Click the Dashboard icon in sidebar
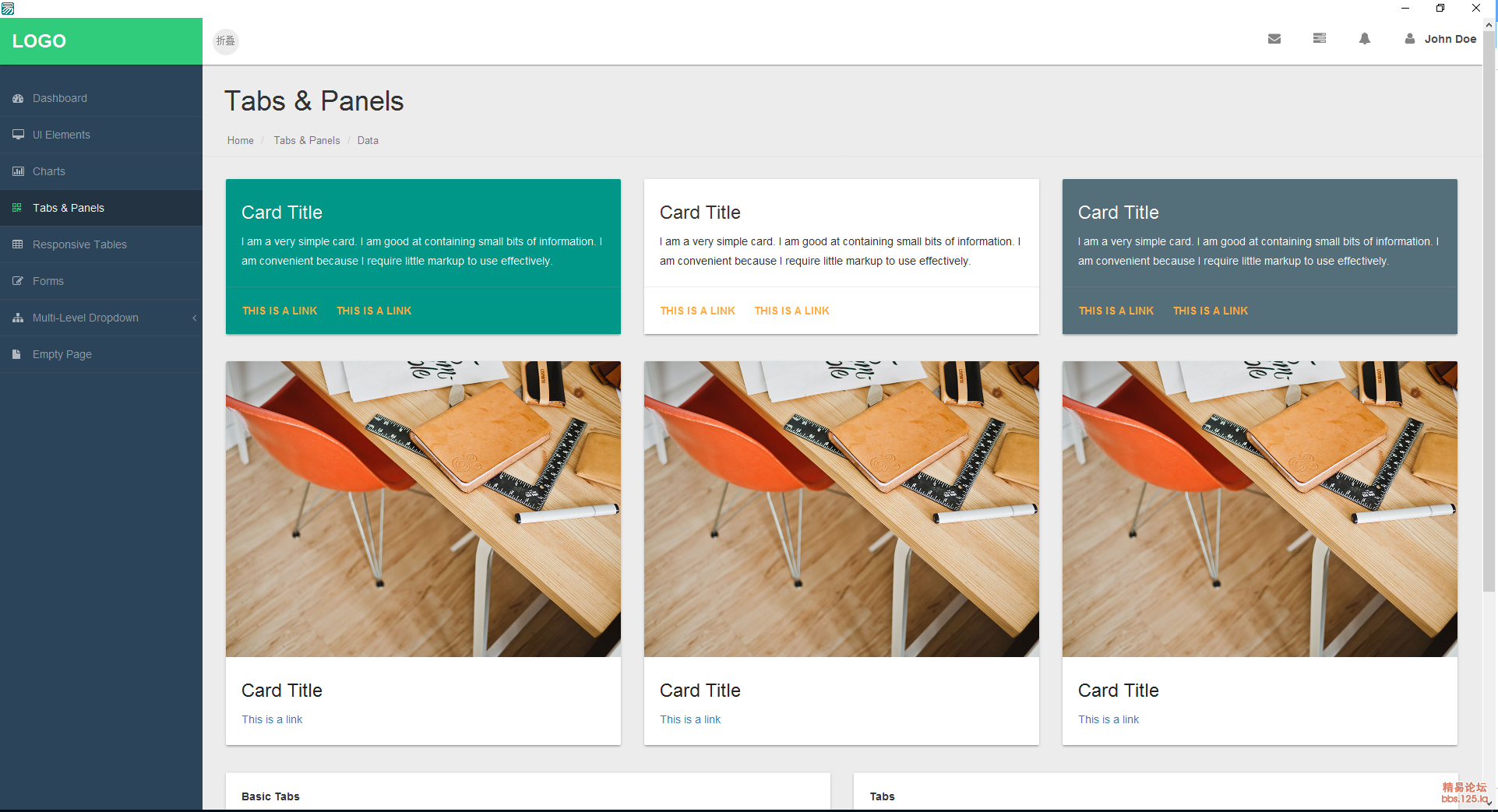This screenshot has height=812, width=1498. (18, 99)
